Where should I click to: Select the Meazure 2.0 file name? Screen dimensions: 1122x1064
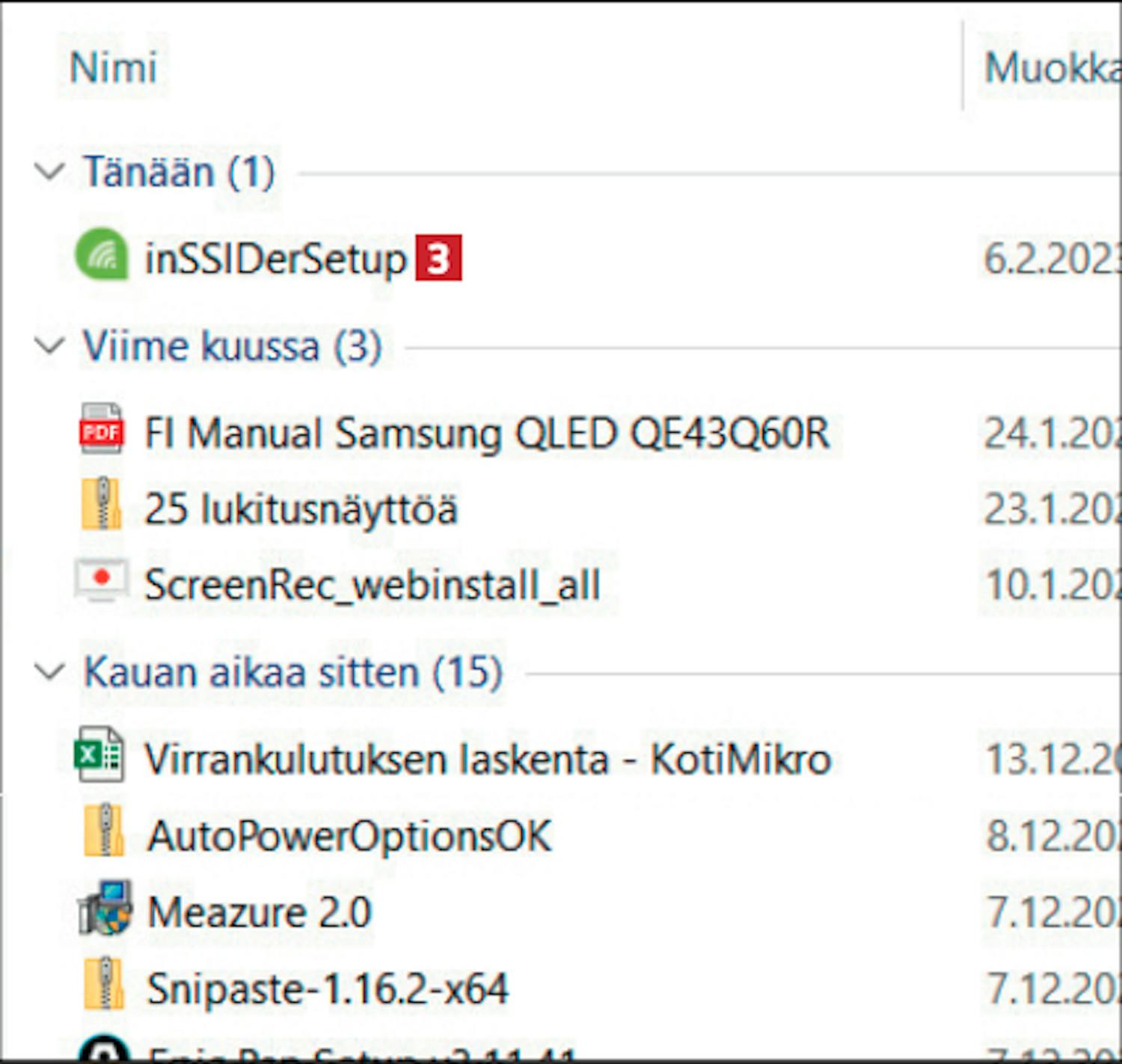click(x=259, y=912)
